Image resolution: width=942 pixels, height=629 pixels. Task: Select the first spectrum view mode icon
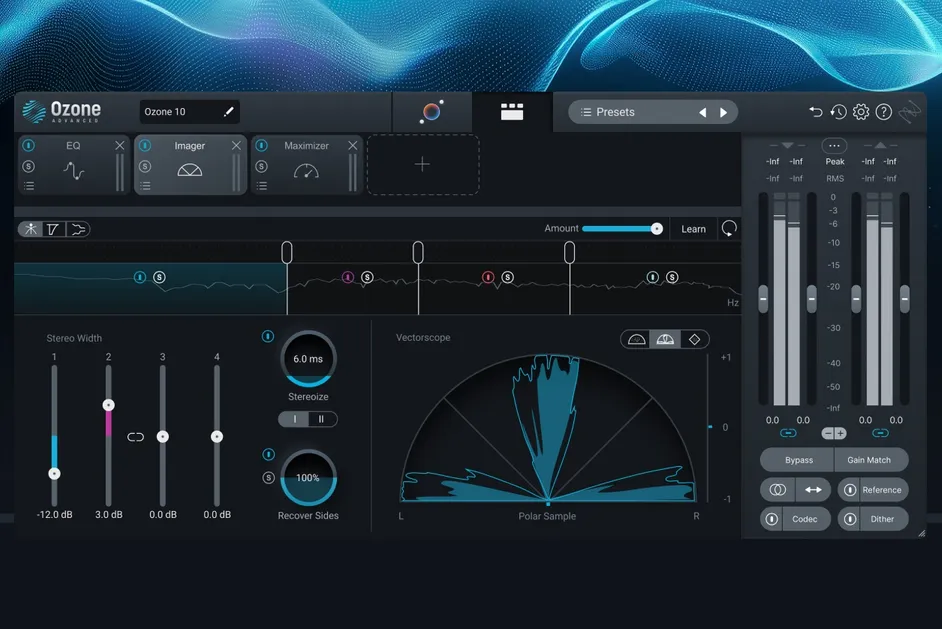(31, 229)
